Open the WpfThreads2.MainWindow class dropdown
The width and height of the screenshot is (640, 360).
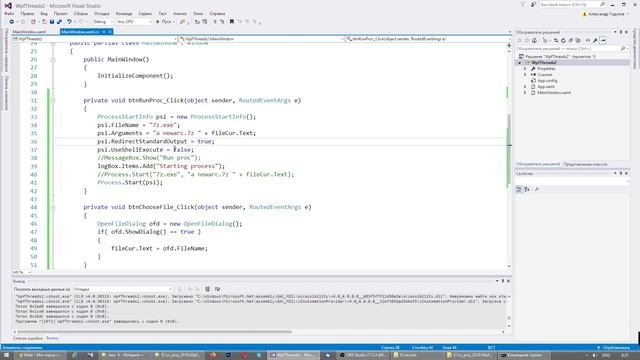262,39
